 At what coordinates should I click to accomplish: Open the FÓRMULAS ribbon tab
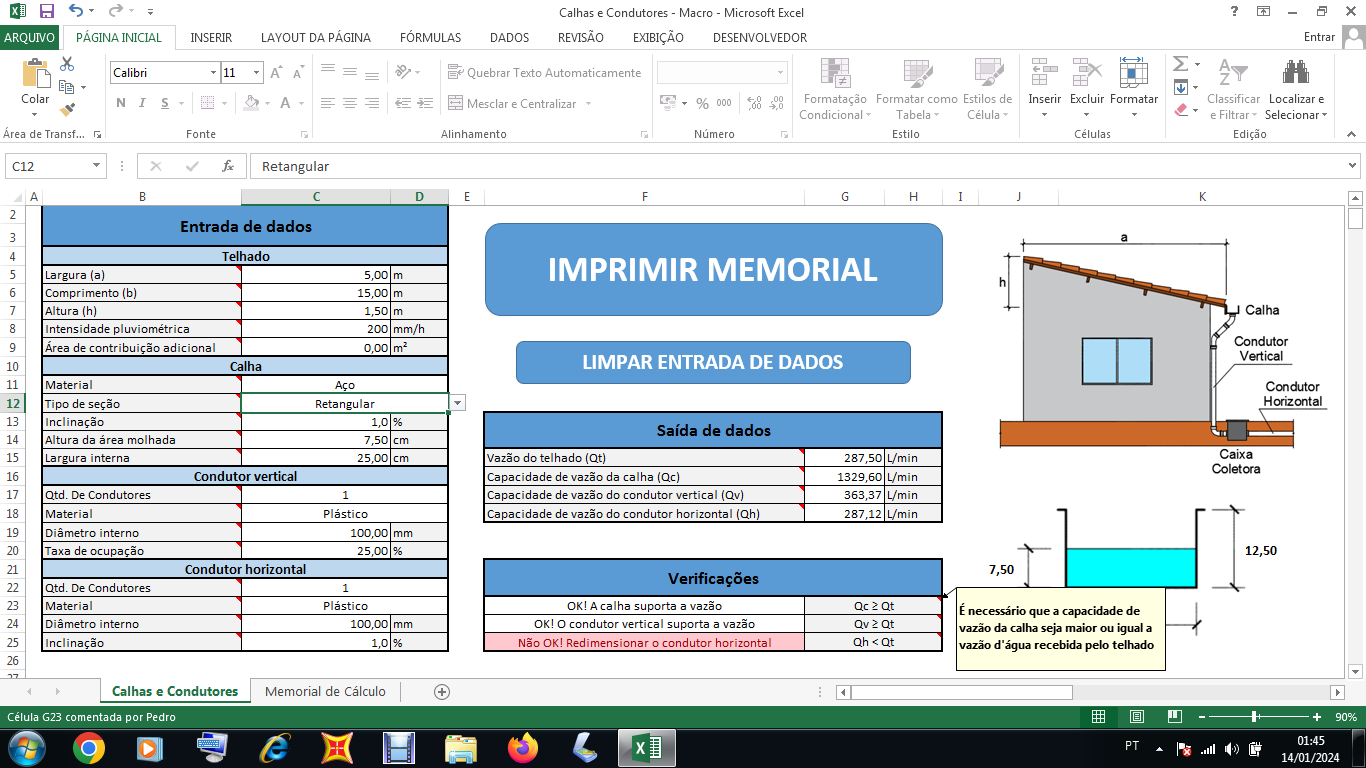pyautogui.click(x=430, y=37)
